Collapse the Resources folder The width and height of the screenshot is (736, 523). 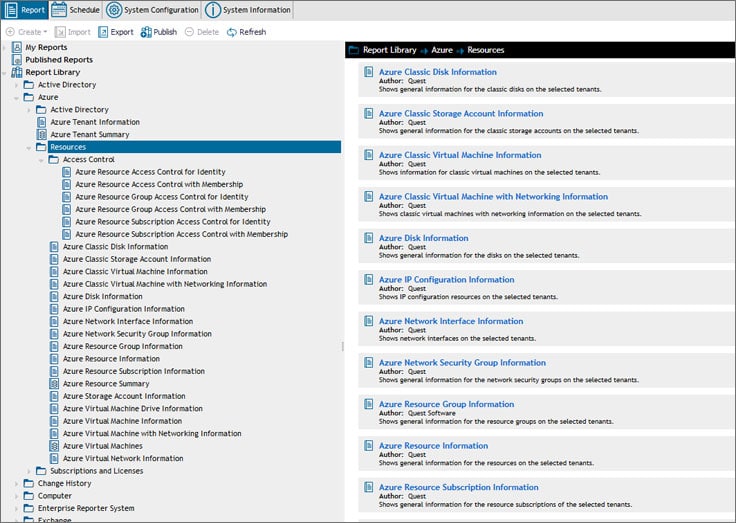coord(29,147)
